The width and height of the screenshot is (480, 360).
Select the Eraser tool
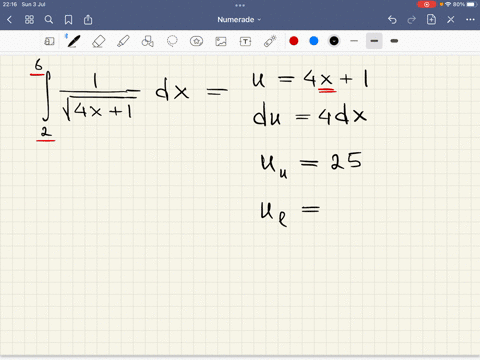[x=99, y=41]
